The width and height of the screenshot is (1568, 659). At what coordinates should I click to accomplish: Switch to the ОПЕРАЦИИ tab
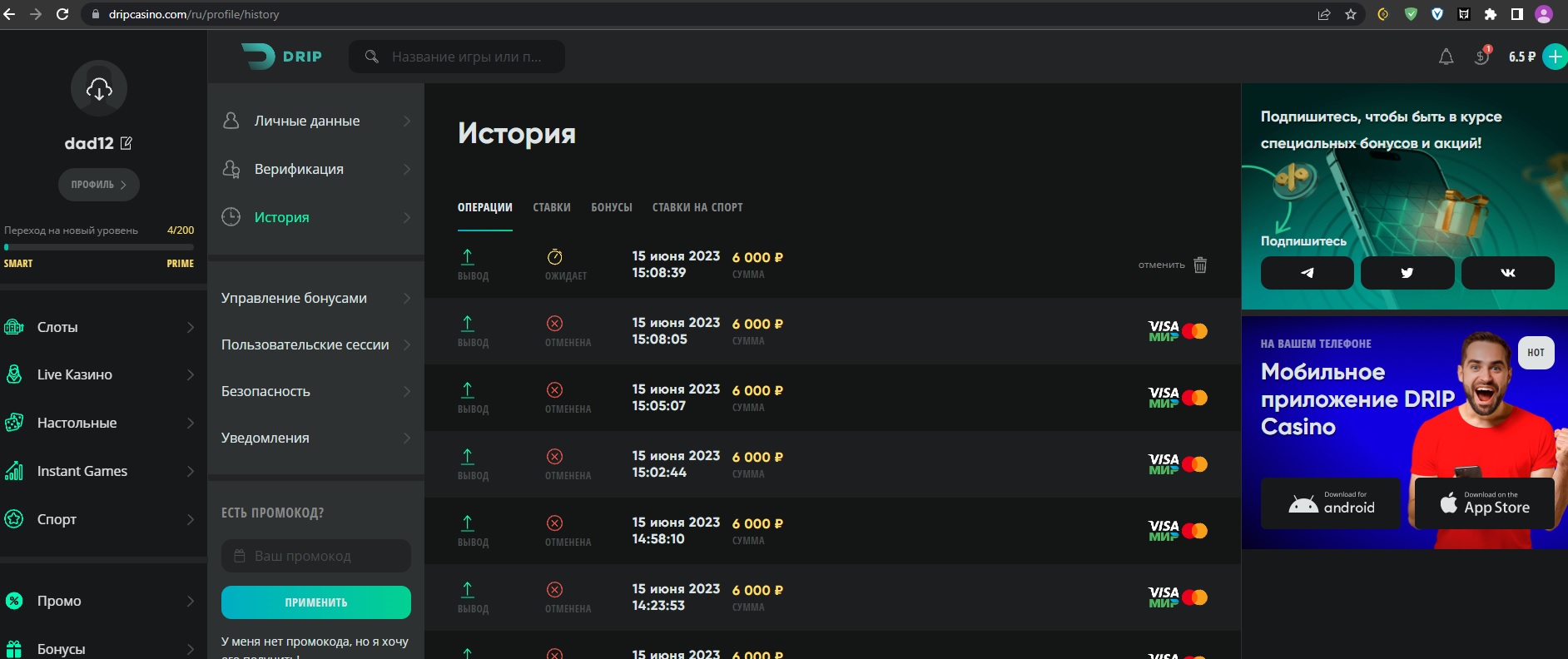point(485,207)
